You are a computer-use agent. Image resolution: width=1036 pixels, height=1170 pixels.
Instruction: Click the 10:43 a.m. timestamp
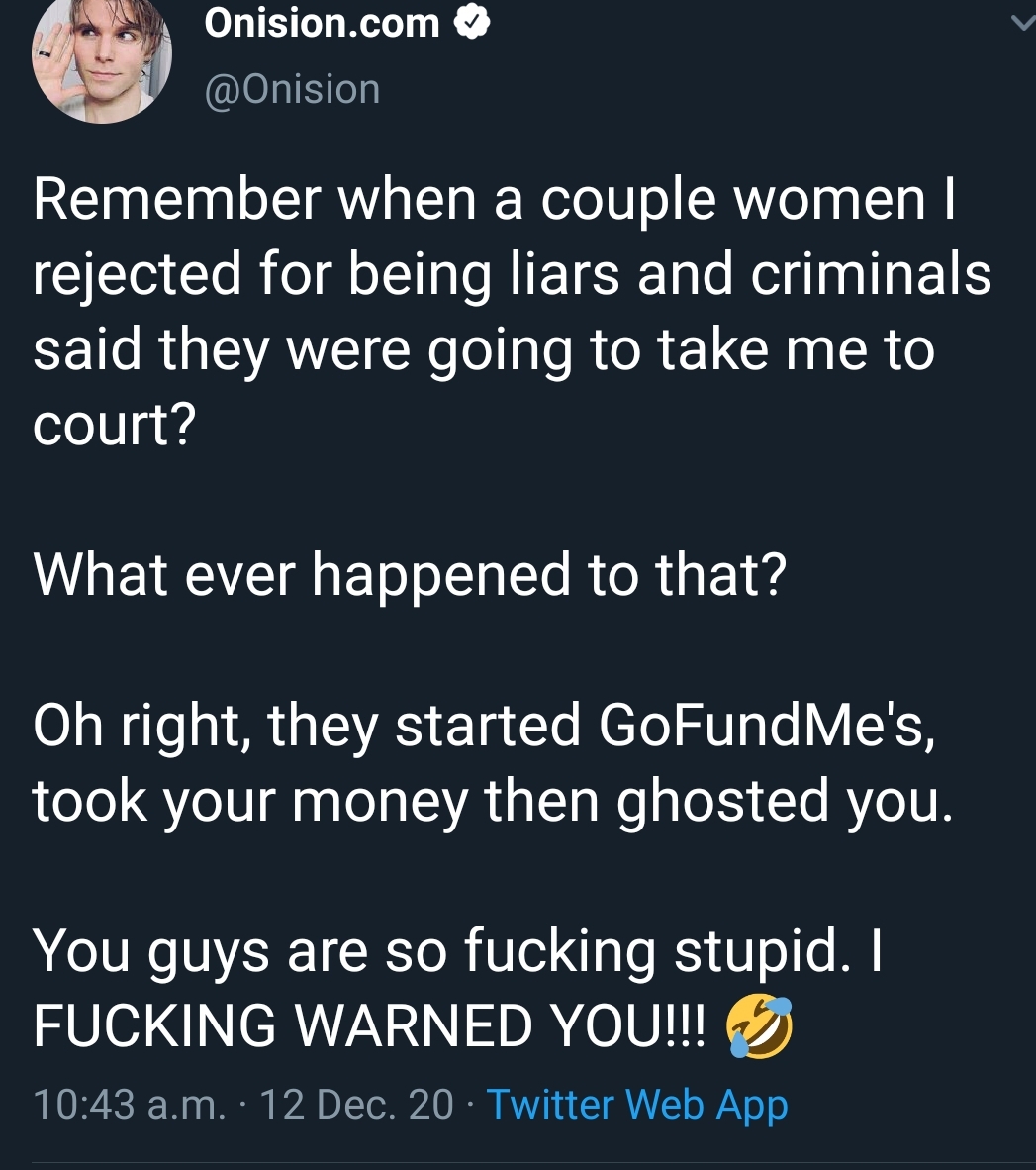pyautogui.click(x=129, y=1105)
